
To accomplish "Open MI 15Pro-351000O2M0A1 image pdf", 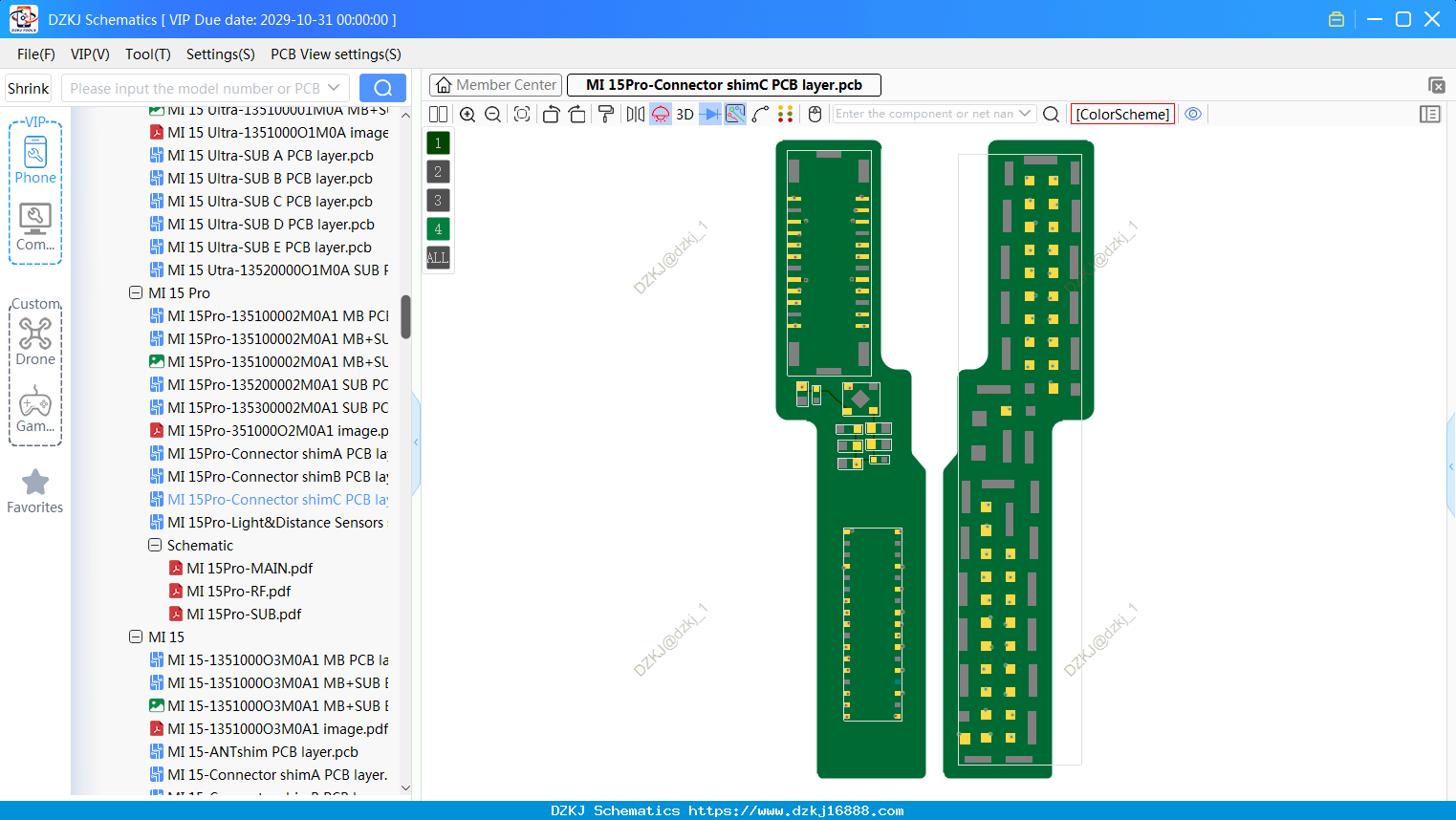I will [x=270, y=430].
